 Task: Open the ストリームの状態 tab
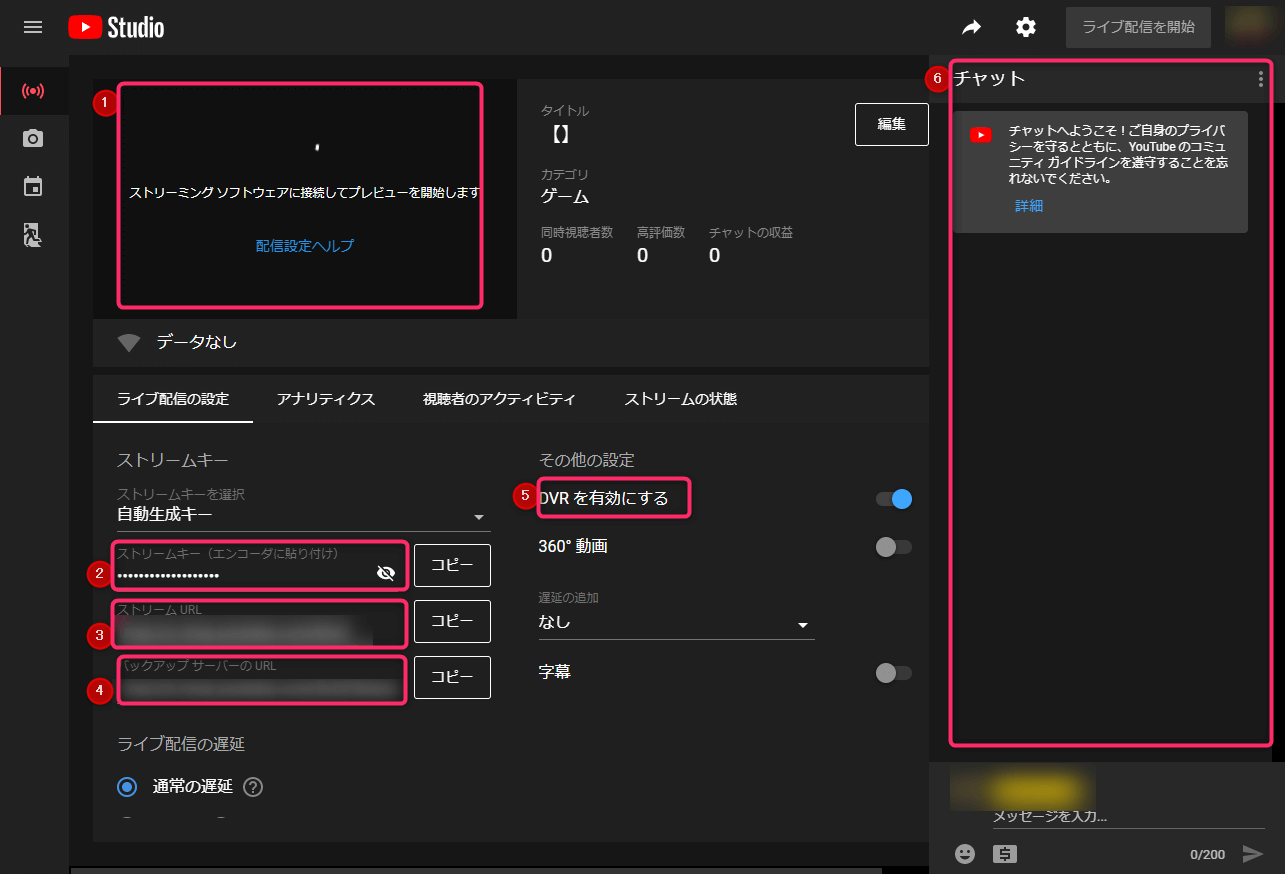tap(681, 399)
